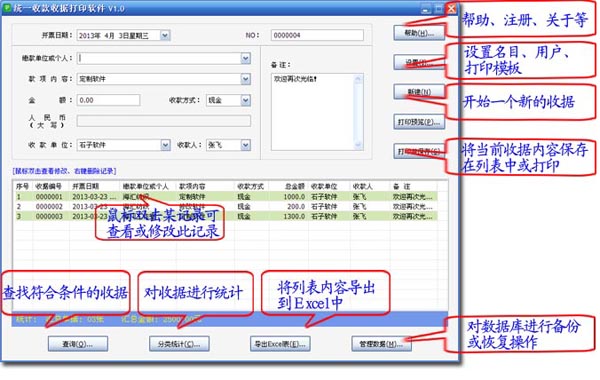The image size is (600, 380).
Task: Open the 收款单位 payee unit dropdown
Action: pos(165,145)
